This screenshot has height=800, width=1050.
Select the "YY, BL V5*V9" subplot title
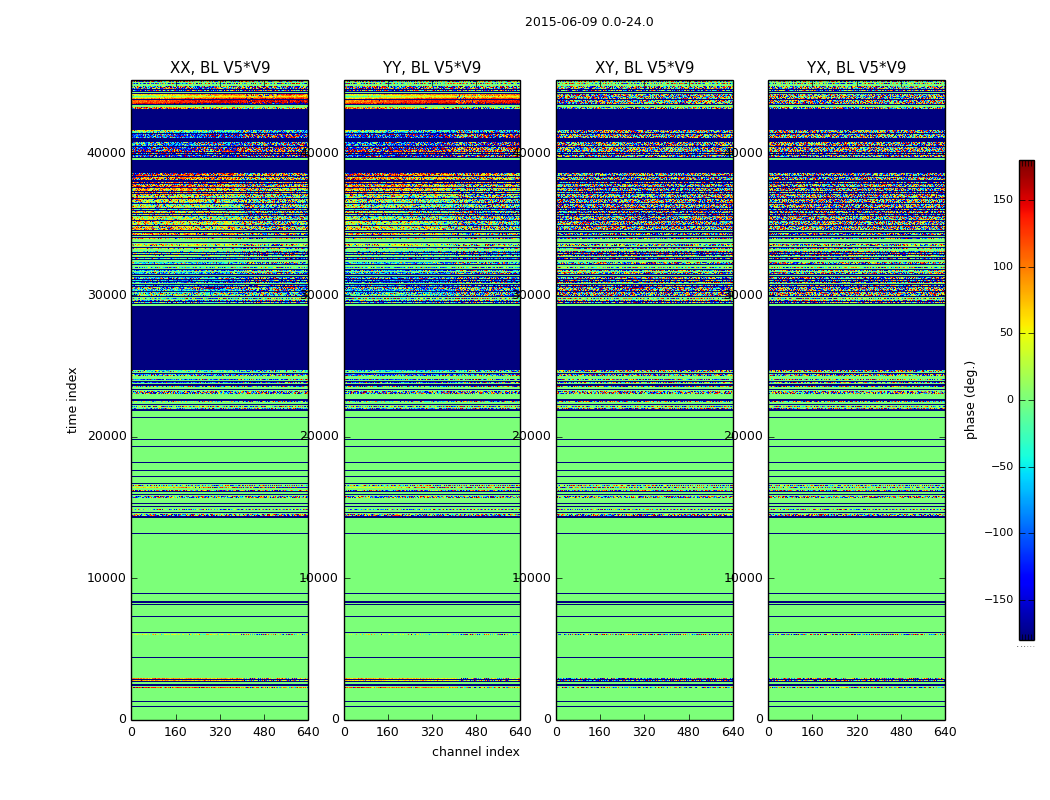[x=432, y=68]
